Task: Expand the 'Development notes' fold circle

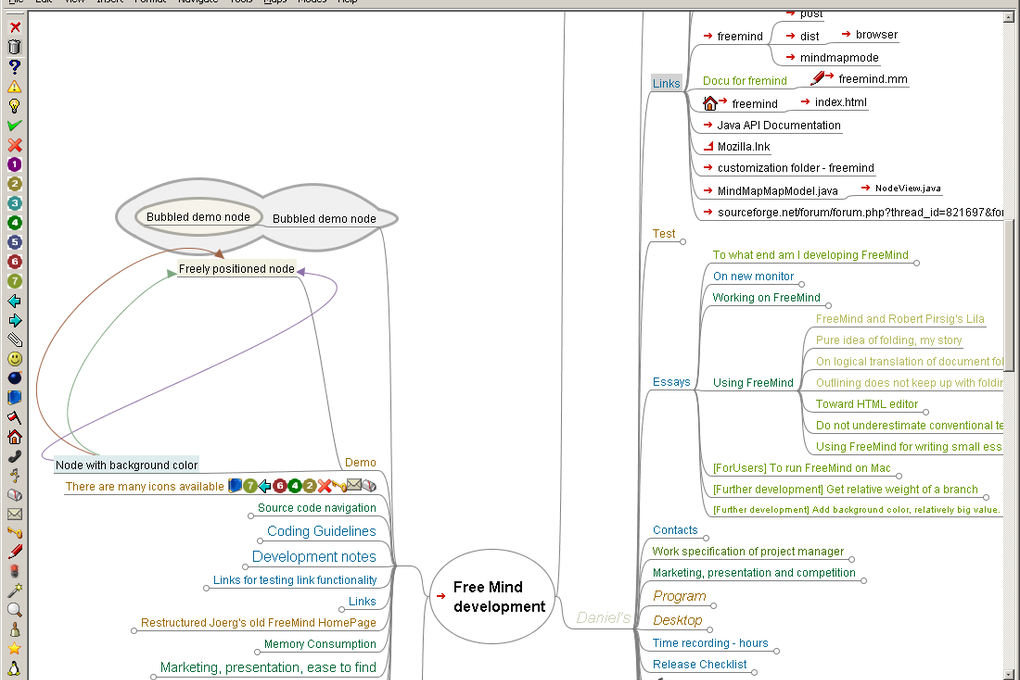Action: pyautogui.click(x=245, y=567)
